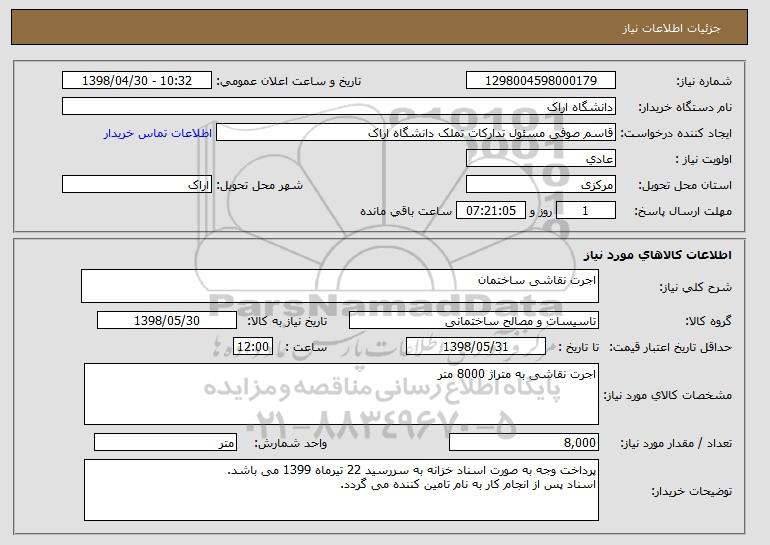Click the label شهر محل تحویل
The image size is (770, 545).
point(260,186)
